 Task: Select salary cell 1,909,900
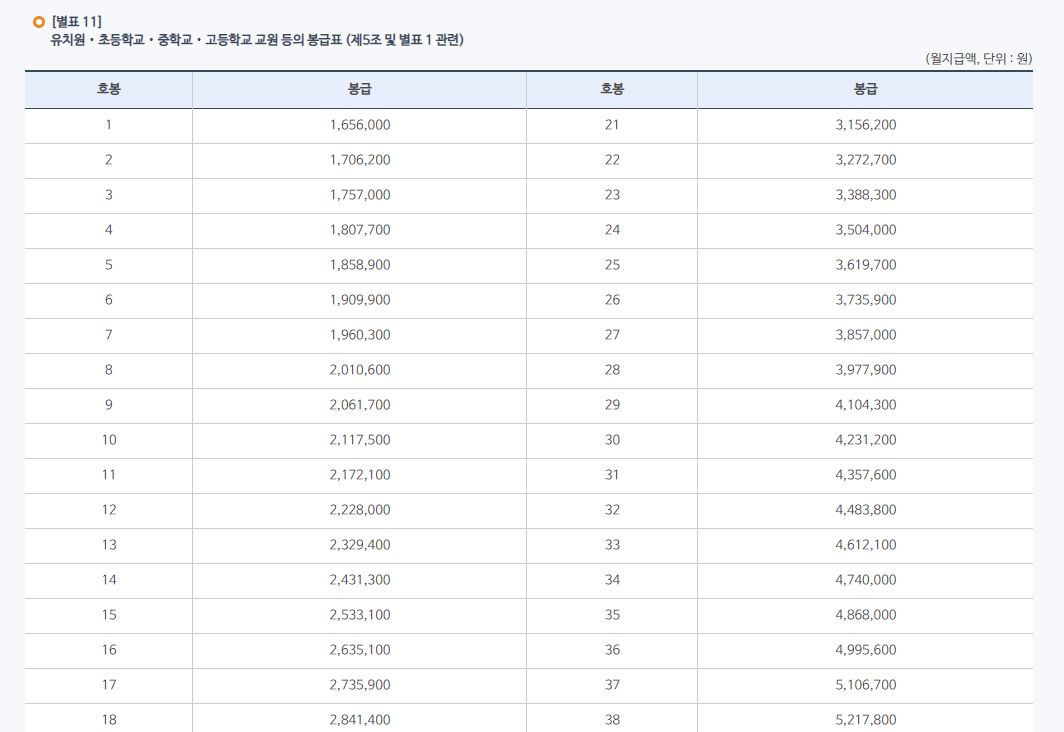click(360, 300)
